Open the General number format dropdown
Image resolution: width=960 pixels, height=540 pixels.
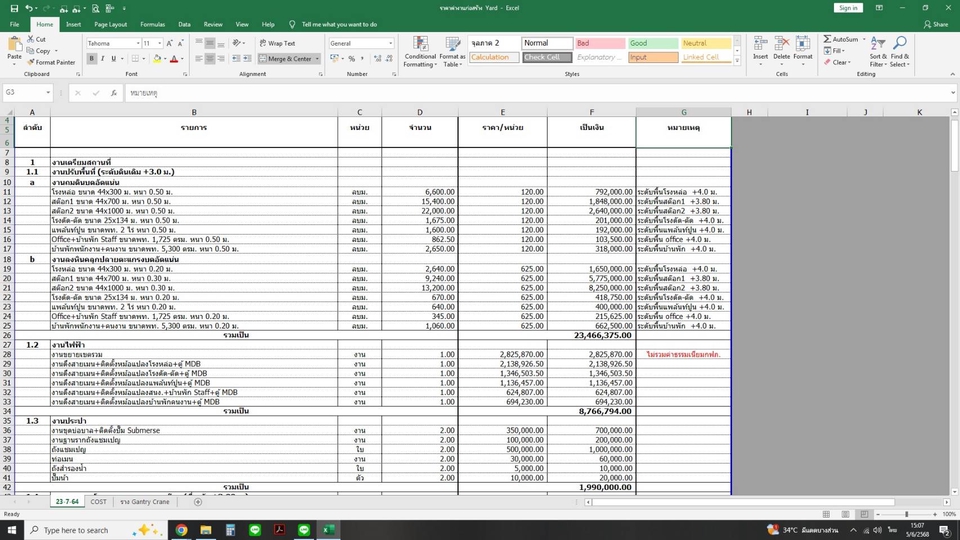point(391,43)
